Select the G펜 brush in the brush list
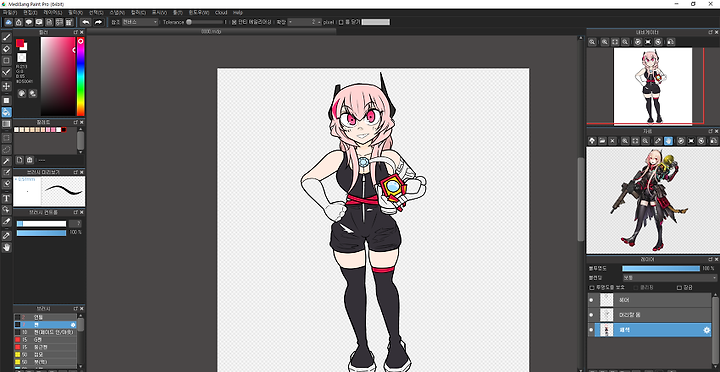The image size is (720, 372). (x=45, y=339)
